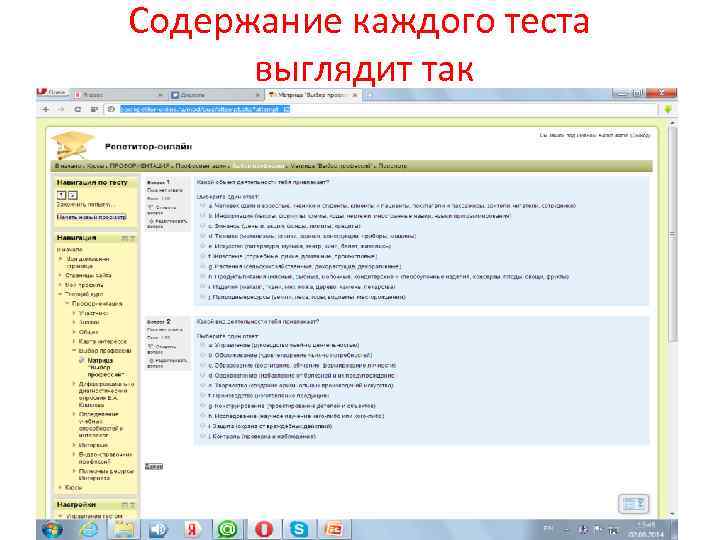This screenshot has width=720, height=540.
Task: Open the Speed Dial icon in the toolbar
Action: pyautogui.click(x=94, y=109)
